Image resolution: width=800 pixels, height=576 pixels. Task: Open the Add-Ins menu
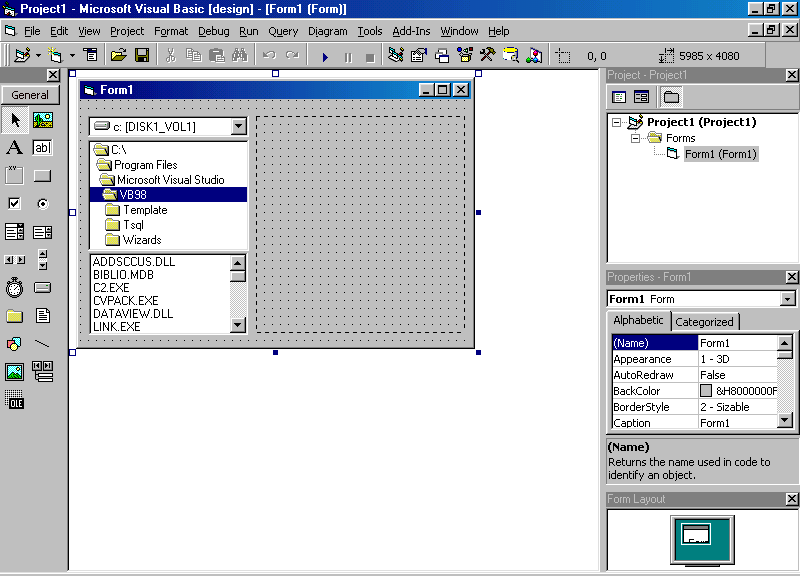click(411, 31)
